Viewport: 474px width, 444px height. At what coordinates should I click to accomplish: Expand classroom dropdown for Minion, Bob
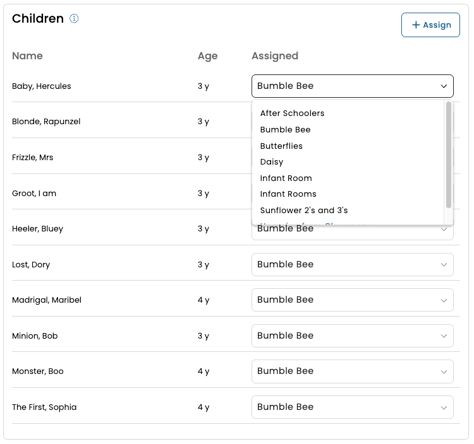352,336
